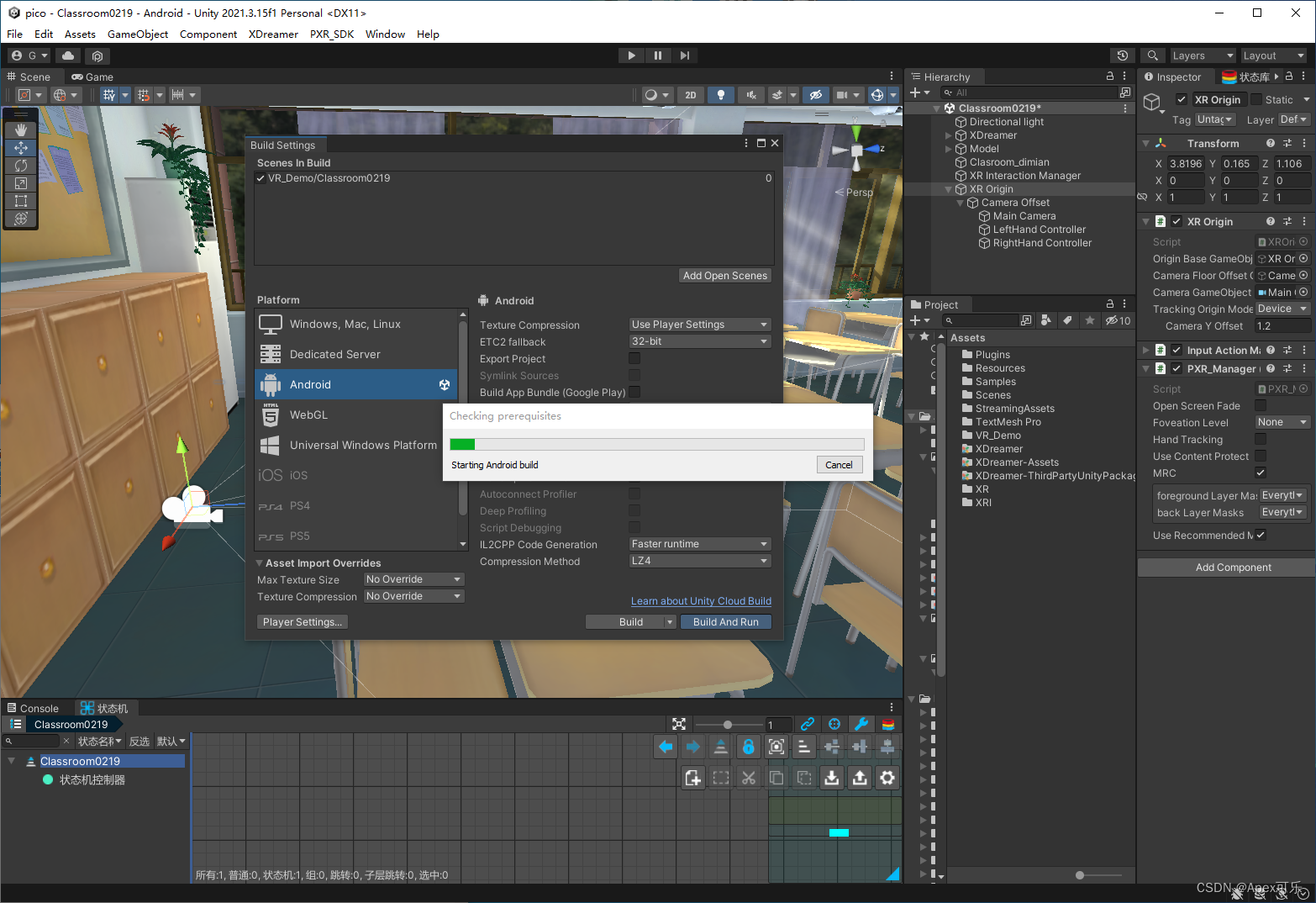Switch to the Console tab
1316x903 pixels.
pos(34,708)
